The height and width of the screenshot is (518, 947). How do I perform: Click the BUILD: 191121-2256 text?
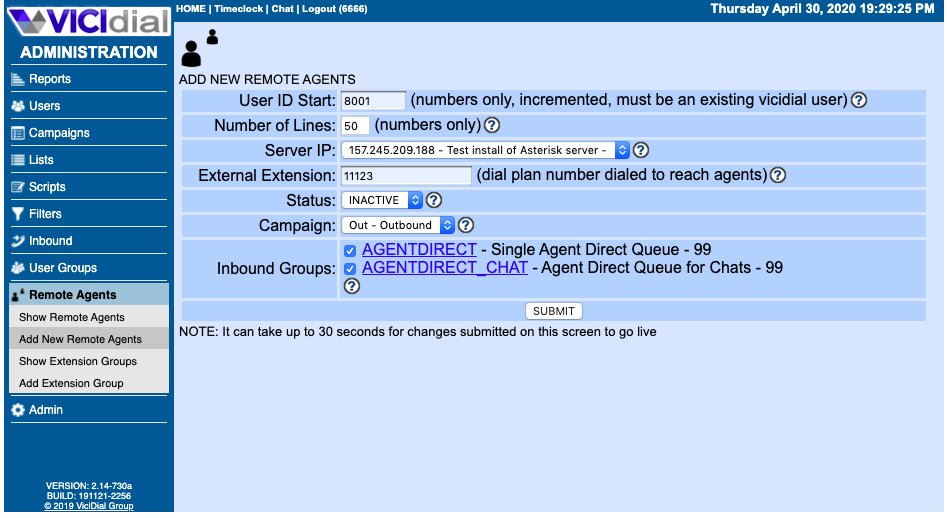pos(89,496)
